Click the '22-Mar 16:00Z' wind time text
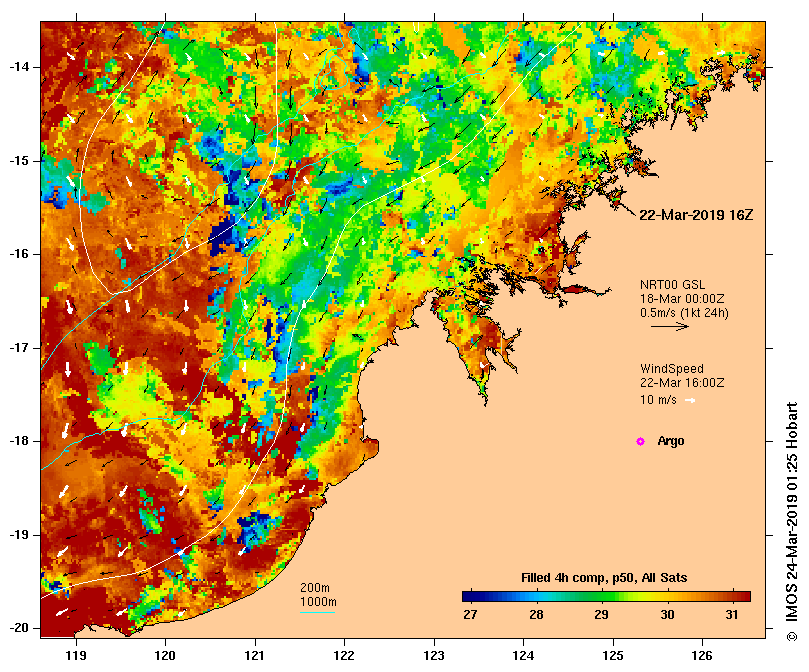The image size is (809, 672). (x=682, y=383)
